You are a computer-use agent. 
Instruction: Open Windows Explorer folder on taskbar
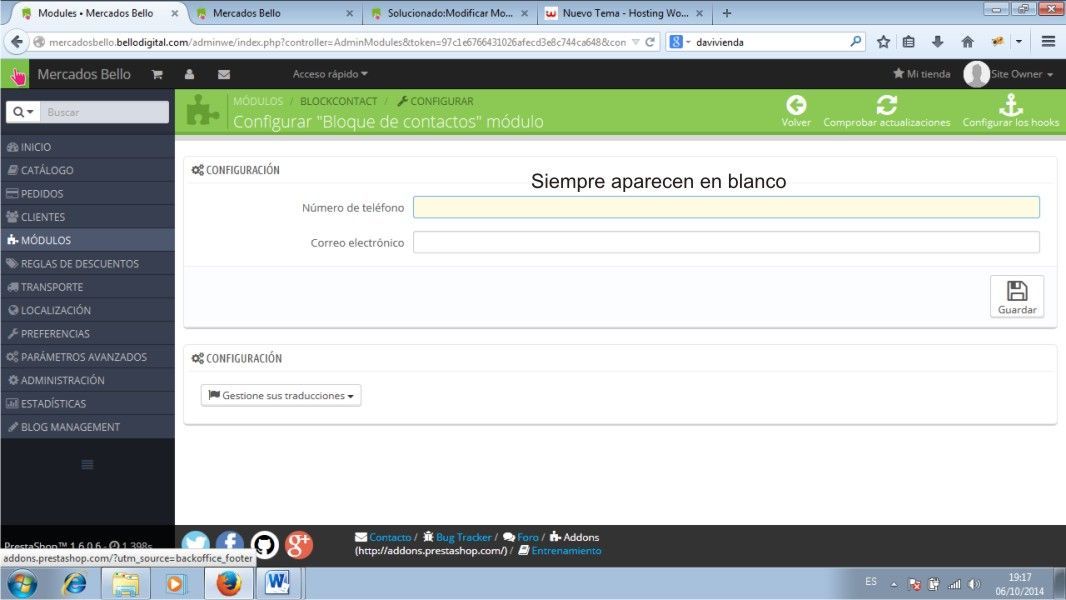(x=126, y=584)
